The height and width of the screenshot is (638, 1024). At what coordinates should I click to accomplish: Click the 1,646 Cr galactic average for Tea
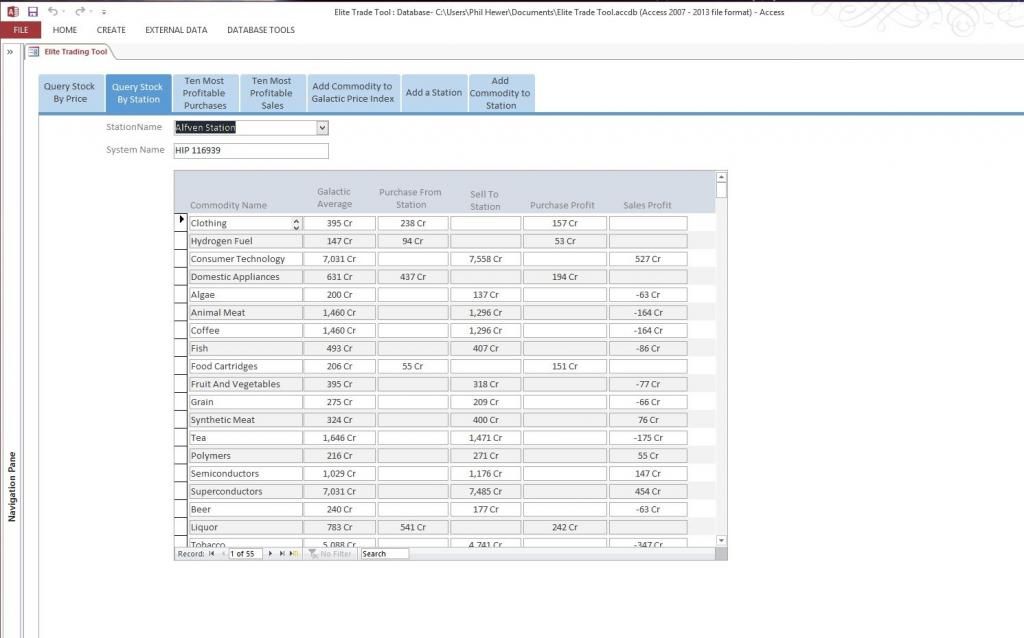[340, 438]
